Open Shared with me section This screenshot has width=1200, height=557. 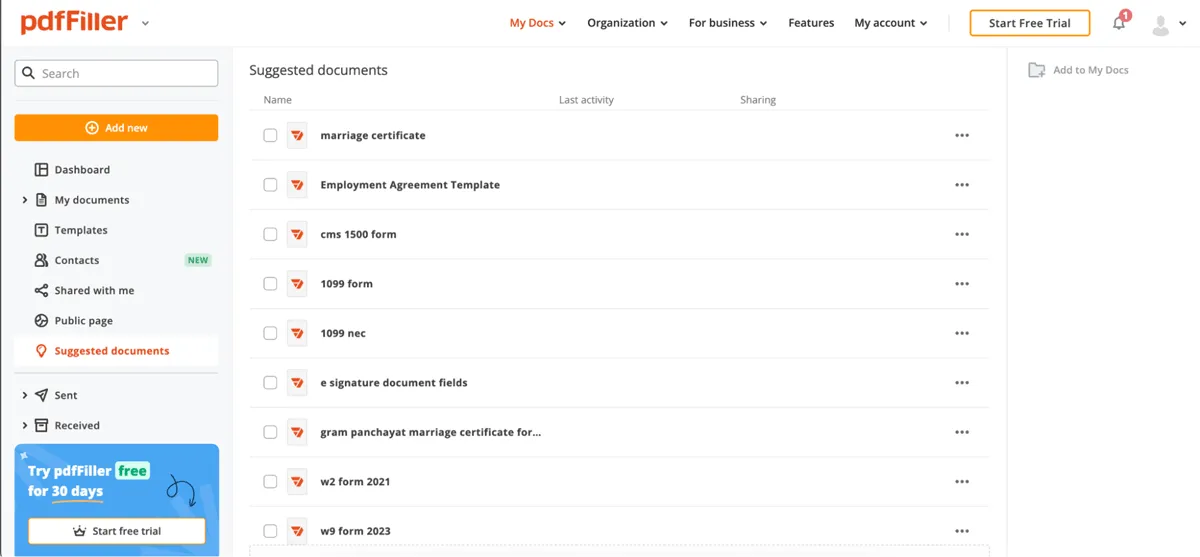[94, 290]
